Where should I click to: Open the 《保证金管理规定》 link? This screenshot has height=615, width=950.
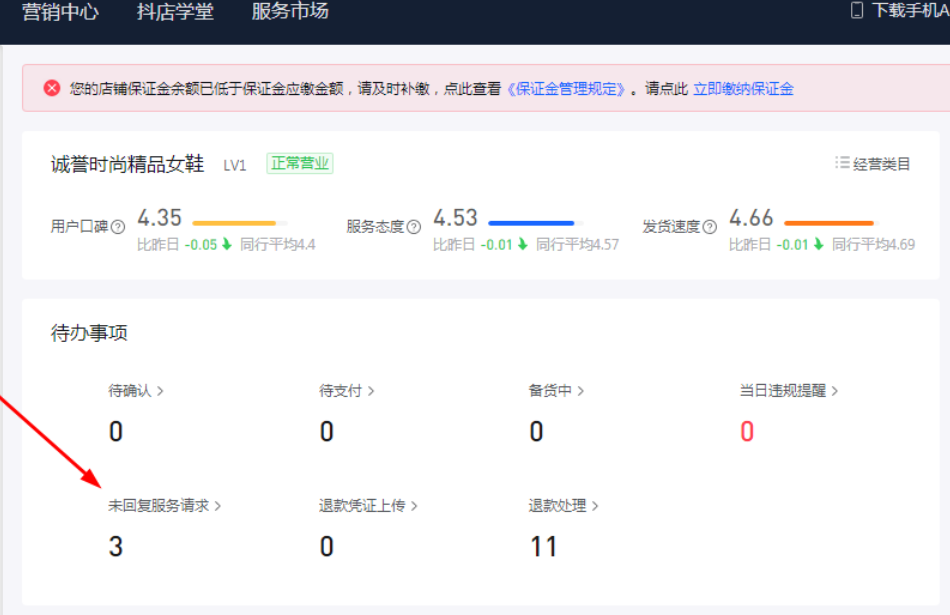(x=566, y=89)
